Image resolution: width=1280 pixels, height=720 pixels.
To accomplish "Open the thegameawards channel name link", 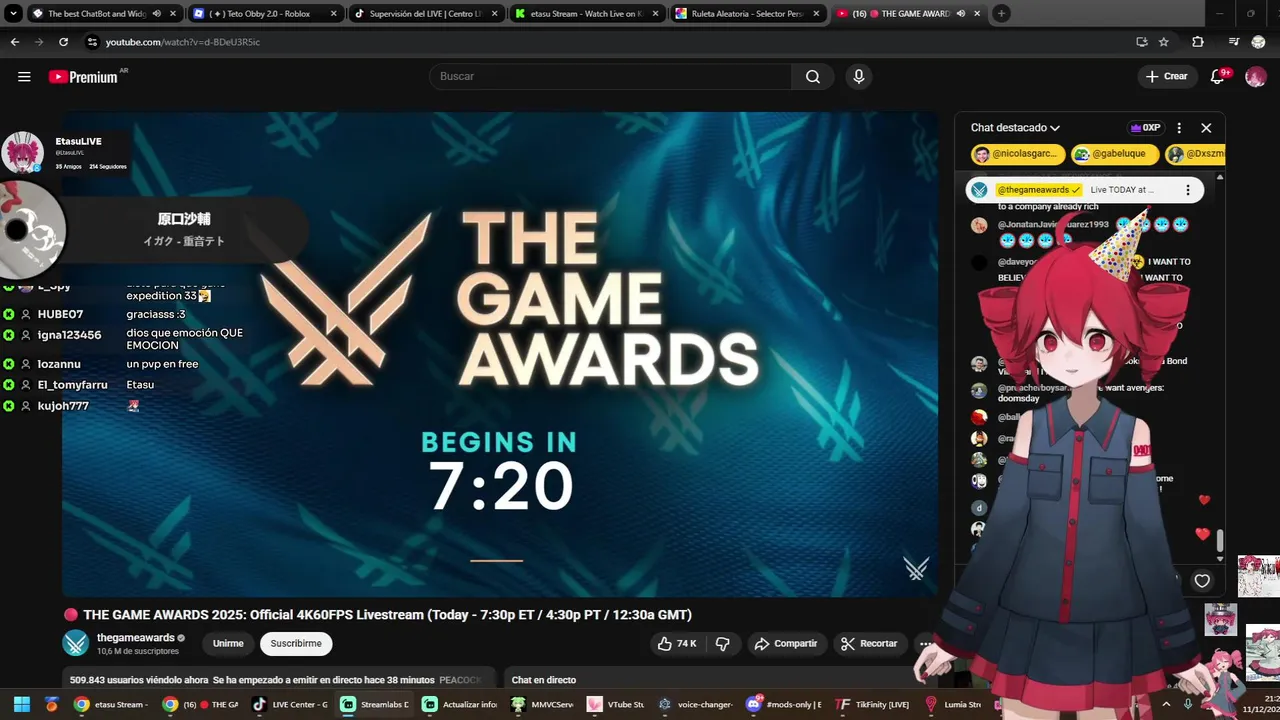I will point(135,638).
